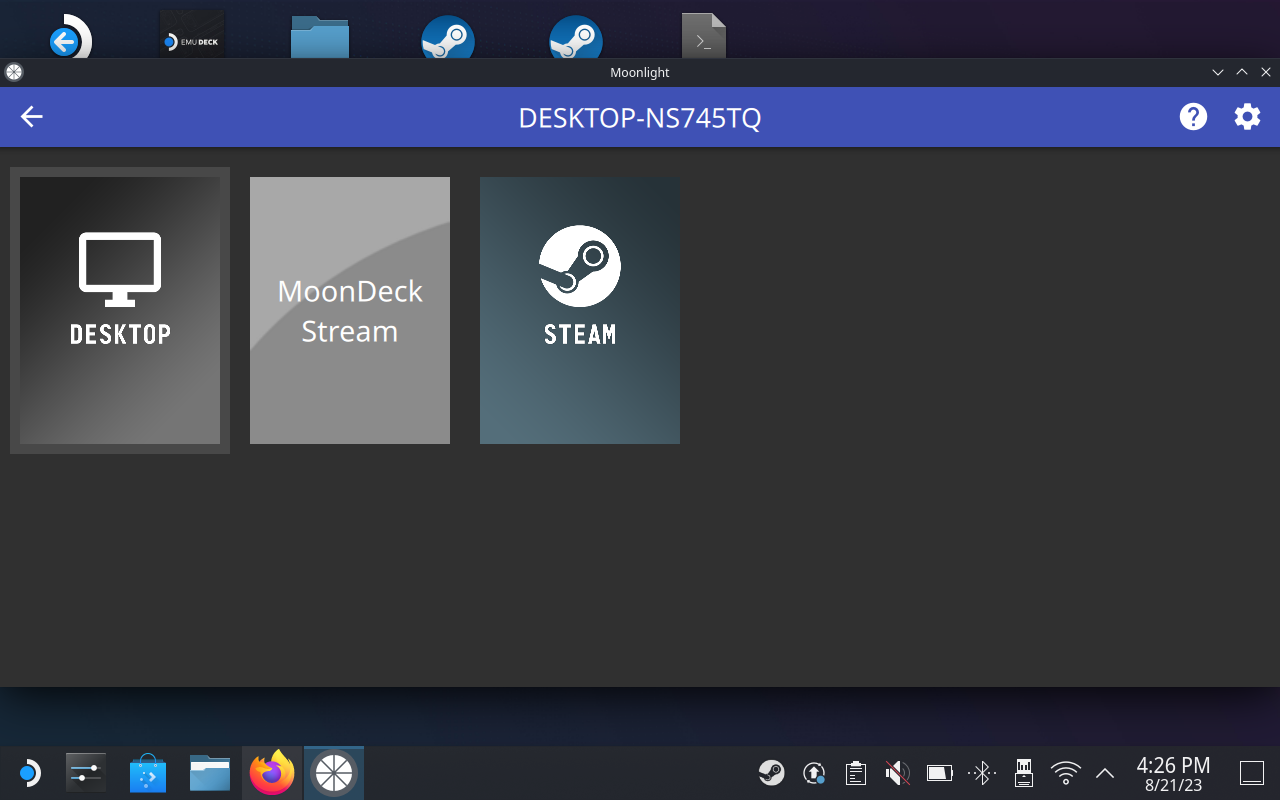
Task: Open the Bluetooth tray icon
Action: pyautogui.click(x=981, y=773)
